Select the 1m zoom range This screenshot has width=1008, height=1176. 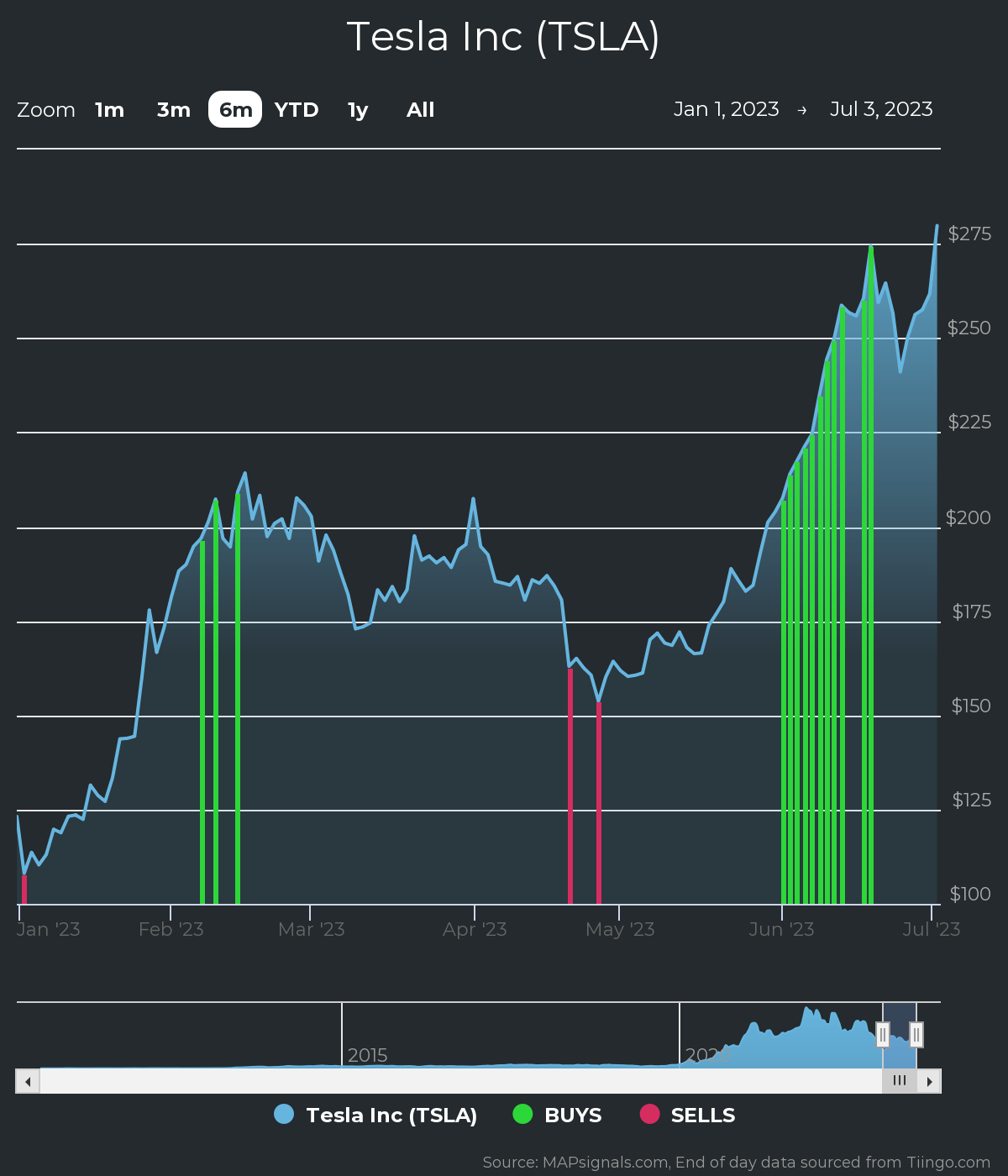109,110
